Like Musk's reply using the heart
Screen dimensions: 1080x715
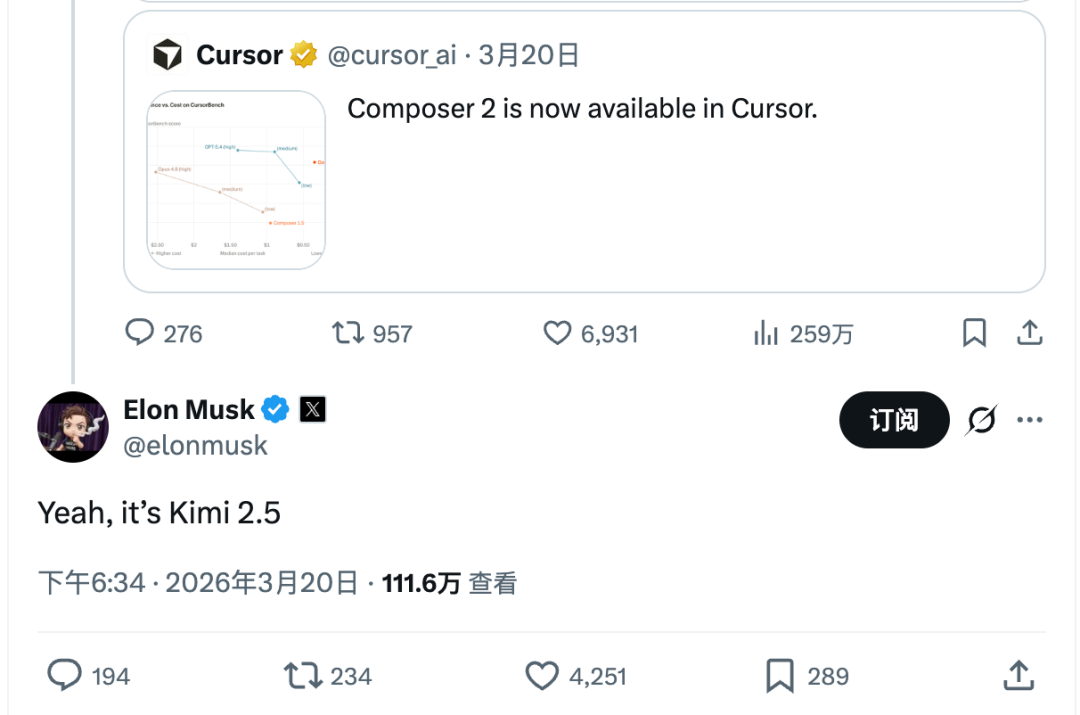pos(542,676)
